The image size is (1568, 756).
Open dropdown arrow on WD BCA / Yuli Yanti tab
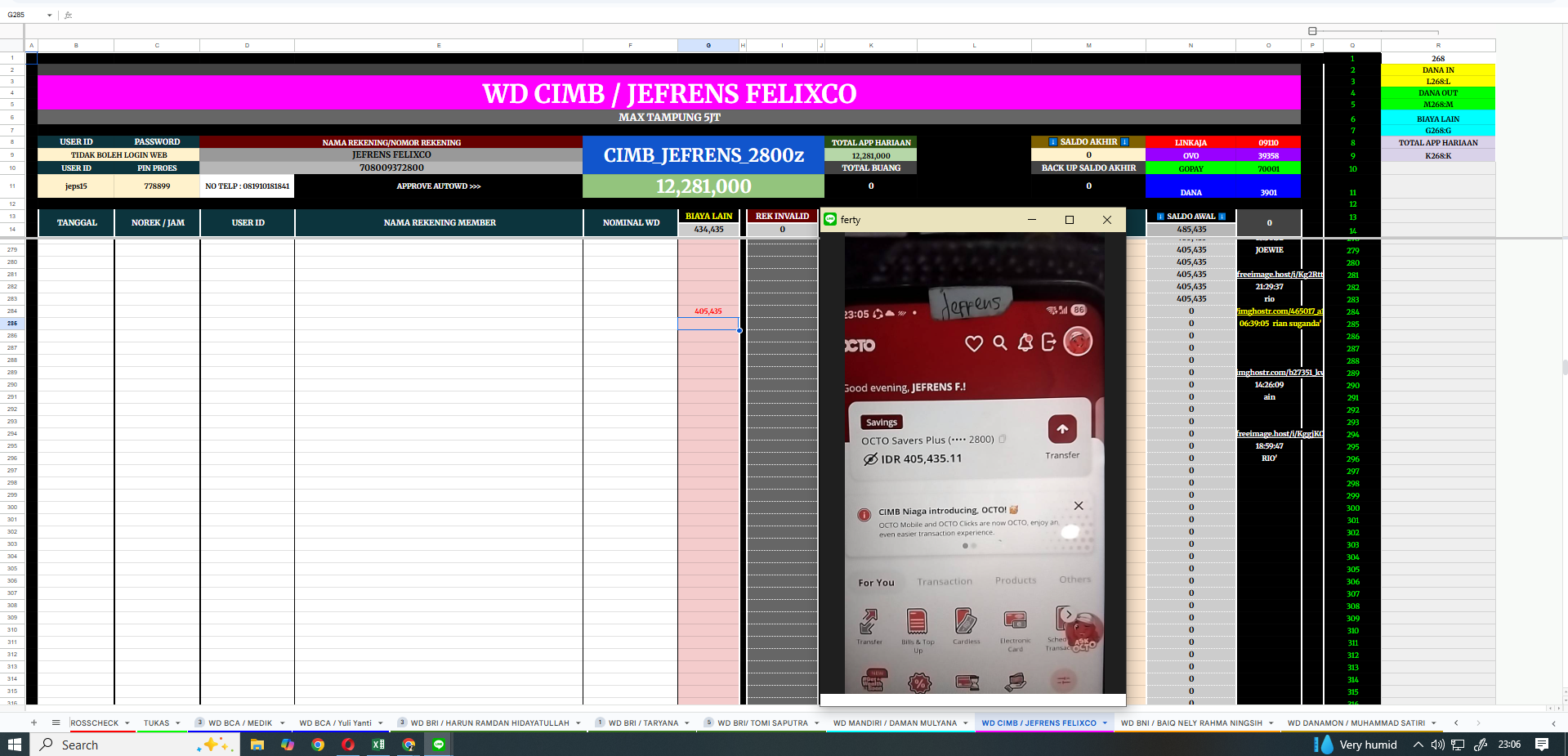coord(380,722)
